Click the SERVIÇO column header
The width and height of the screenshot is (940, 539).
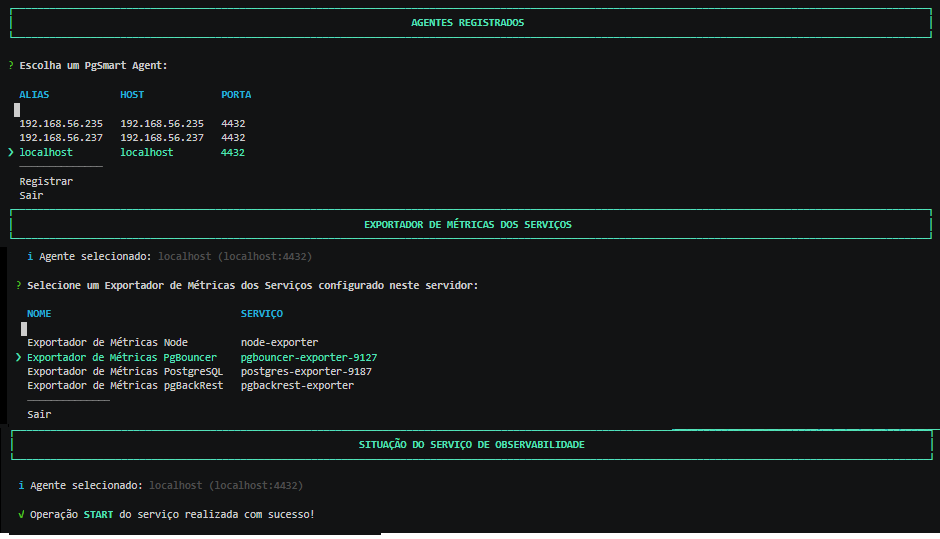(x=262, y=314)
